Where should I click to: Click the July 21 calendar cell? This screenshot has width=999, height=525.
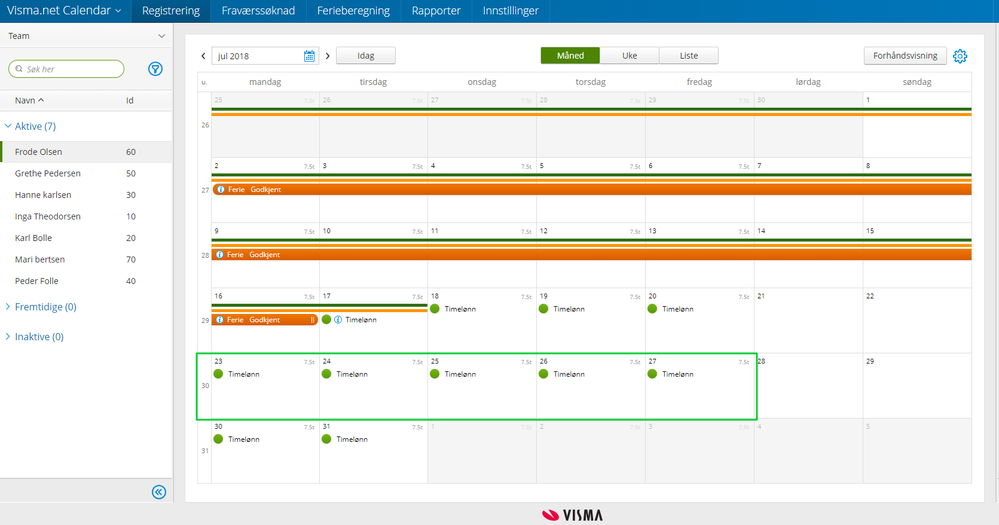click(809, 320)
